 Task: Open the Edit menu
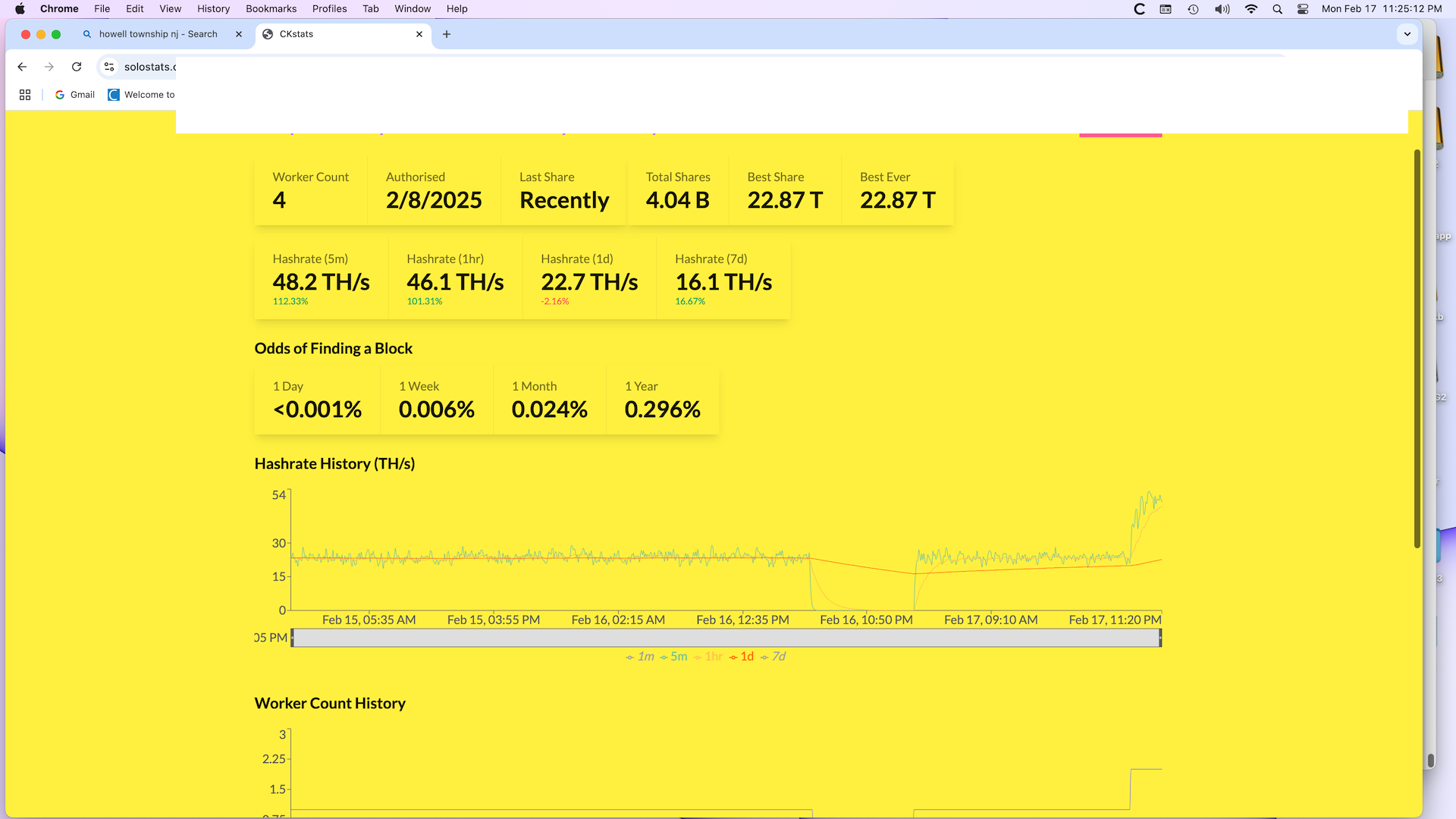(x=135, y=9)
